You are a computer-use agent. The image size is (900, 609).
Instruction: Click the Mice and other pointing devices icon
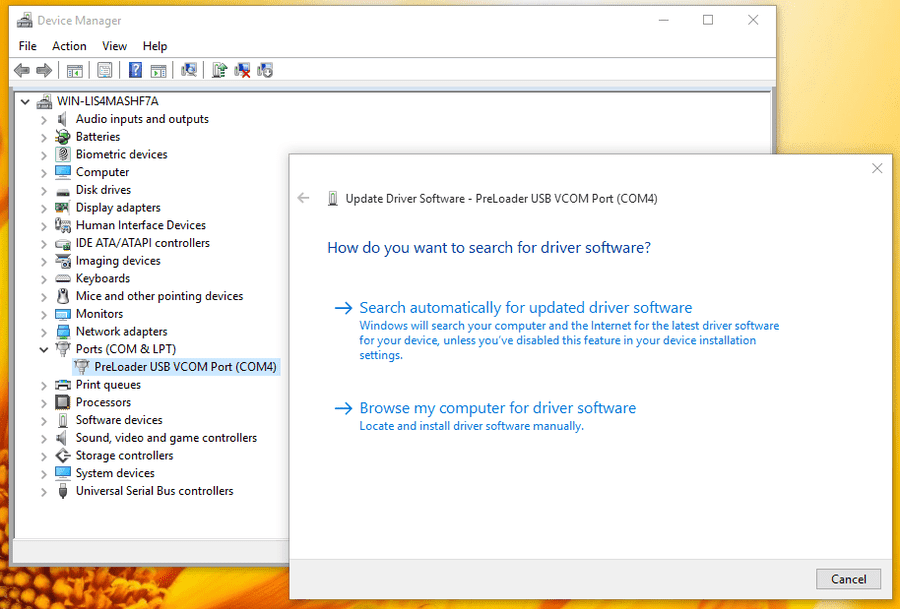63,296
